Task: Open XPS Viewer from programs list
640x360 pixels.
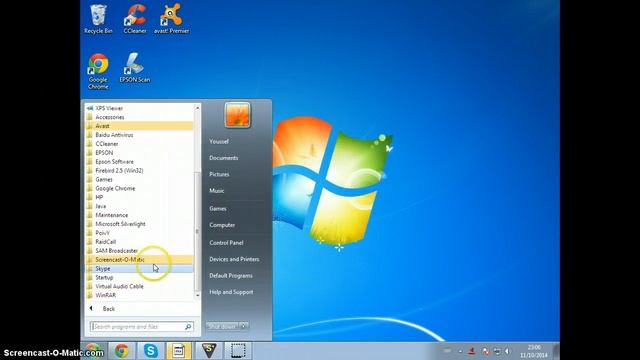Action: 139,108
